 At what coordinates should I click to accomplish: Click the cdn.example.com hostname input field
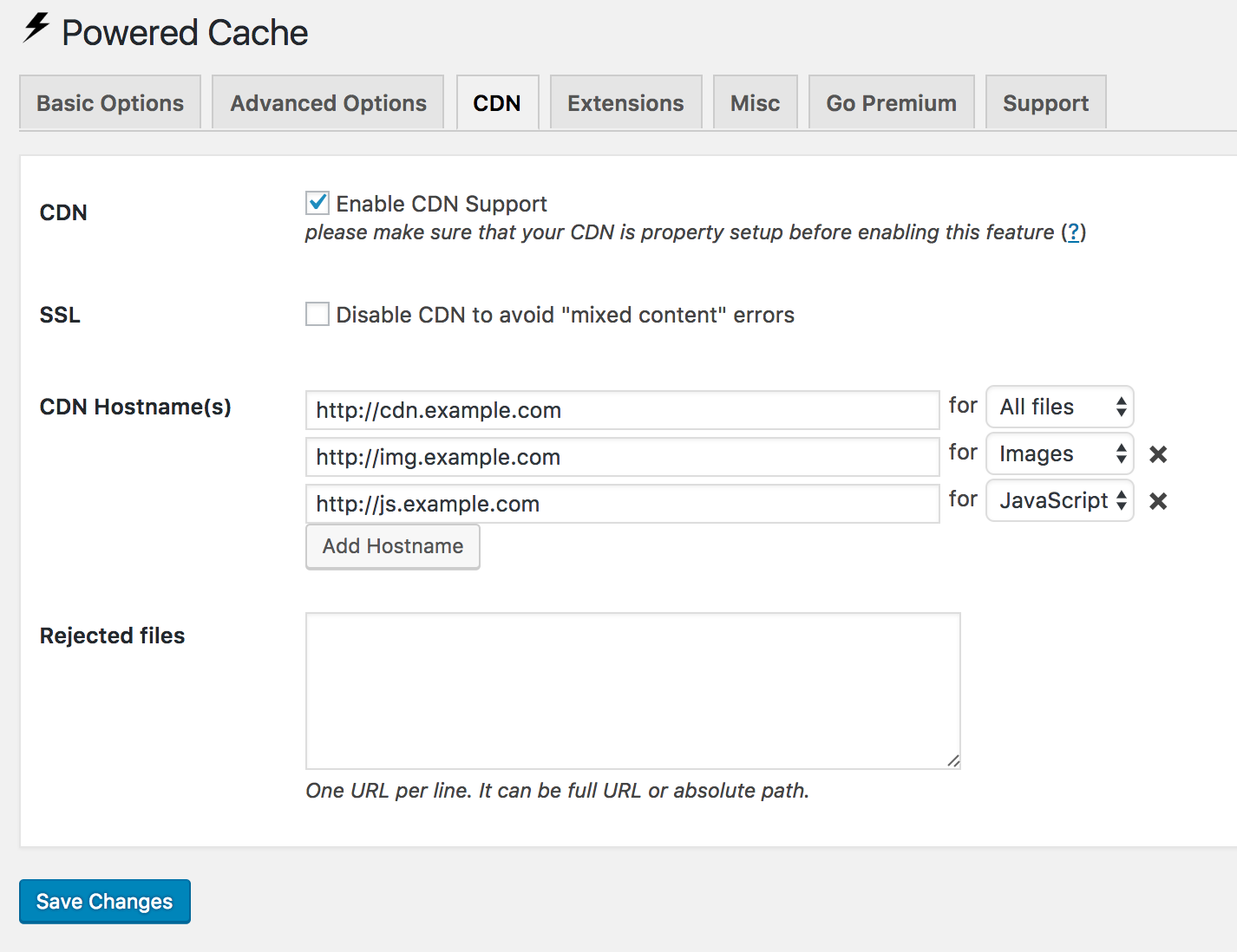621,410
